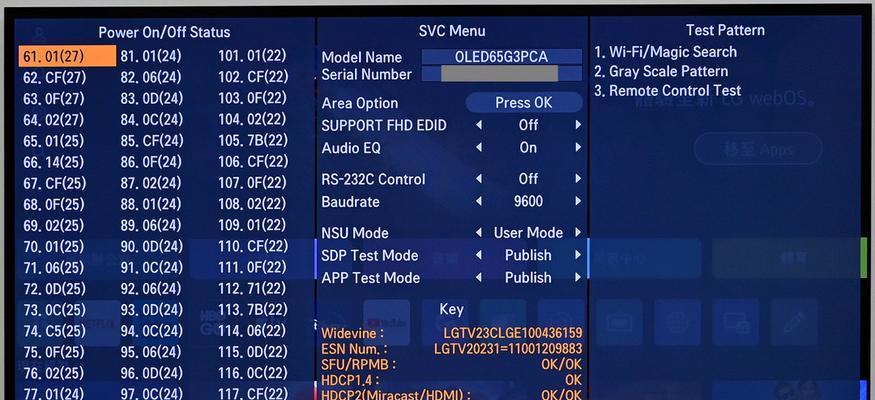Click the APP Test Mode value Publish
Image resolution: width=875 pixels, height=400 pixels.
point(528,277)
